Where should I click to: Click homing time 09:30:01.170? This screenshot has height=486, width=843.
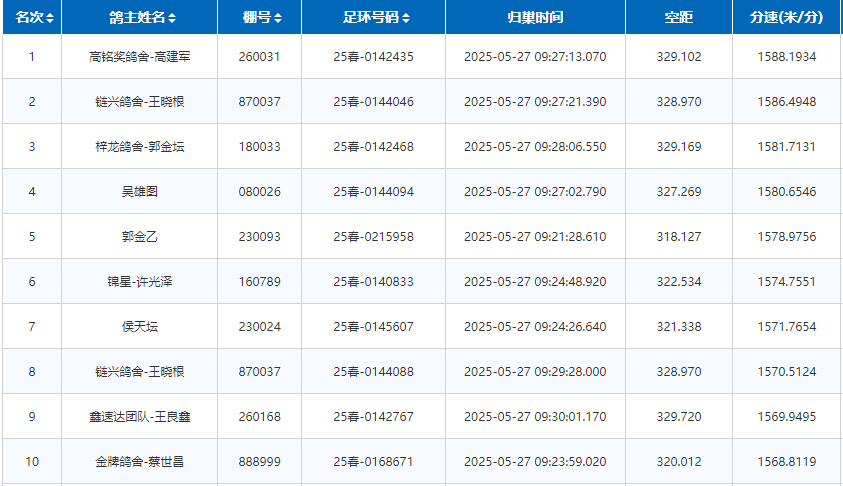(x=570, y=416)
